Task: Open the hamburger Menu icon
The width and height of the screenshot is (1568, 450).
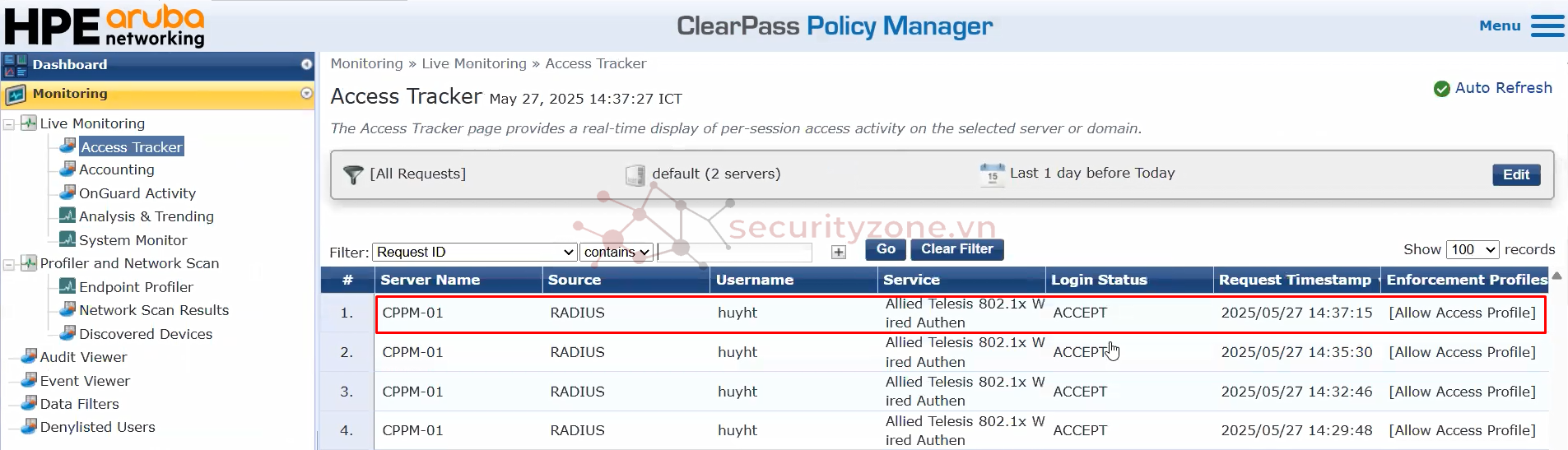Action: tap(1547, 26)
